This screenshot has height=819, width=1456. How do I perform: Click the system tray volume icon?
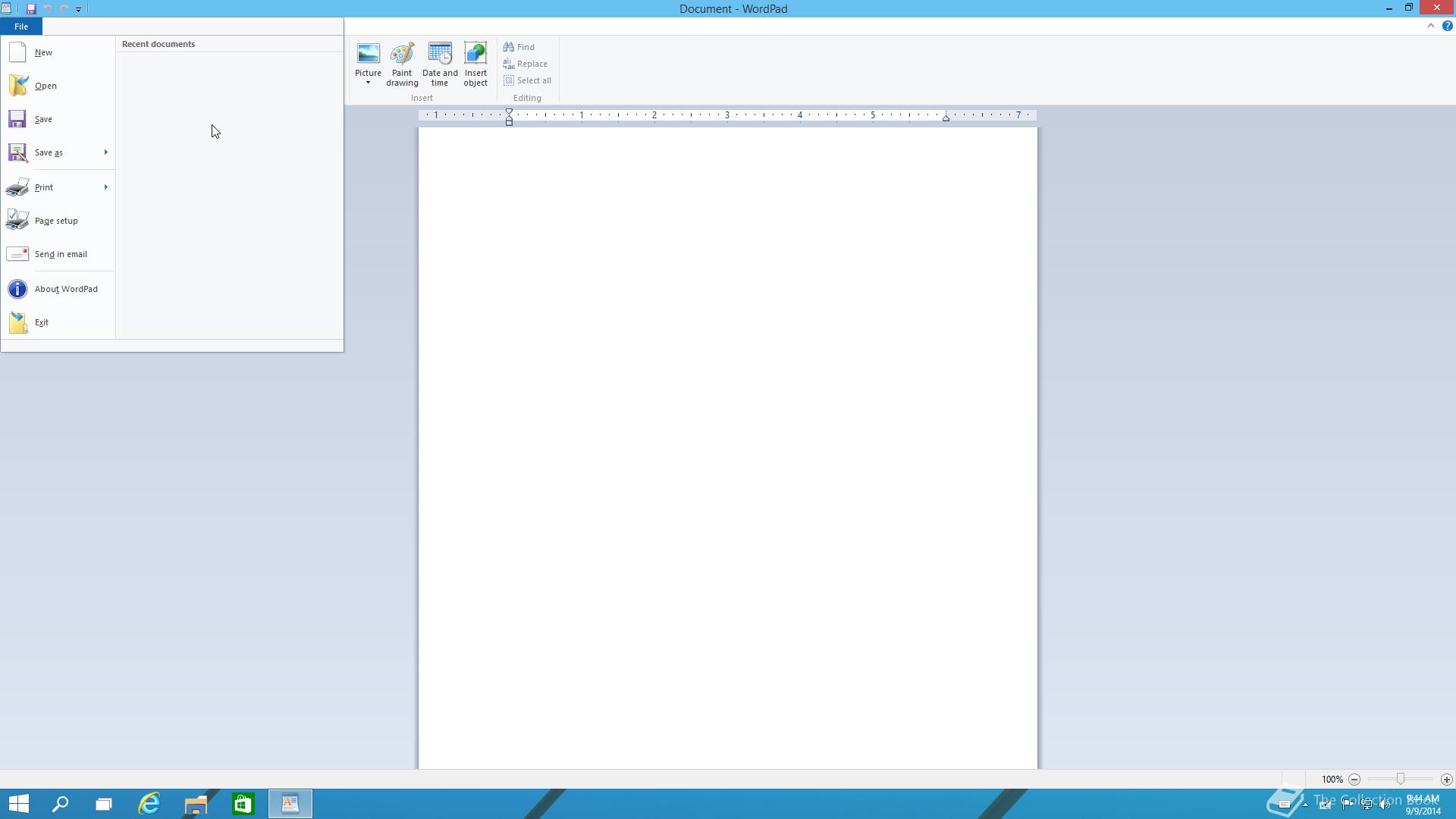tap(1385, 805)
